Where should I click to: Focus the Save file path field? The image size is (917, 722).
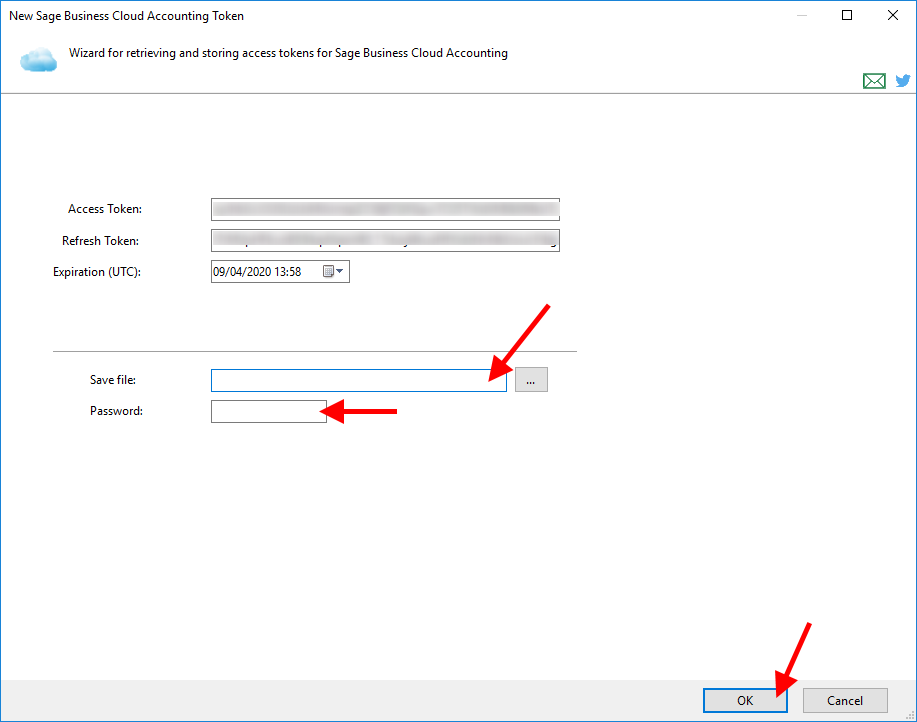pos(358,380)
